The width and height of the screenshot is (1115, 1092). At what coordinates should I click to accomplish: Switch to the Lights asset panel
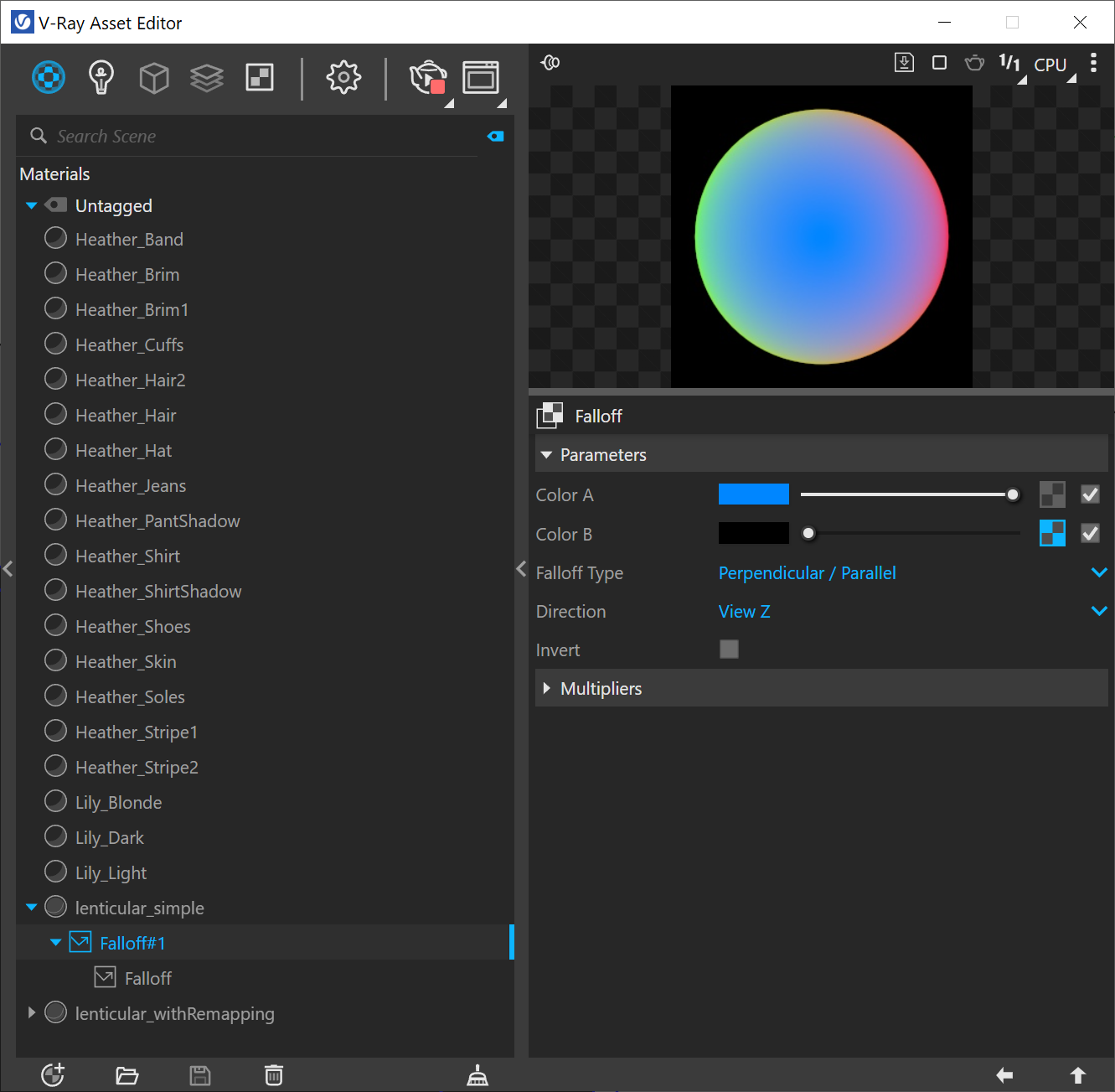click(x=101, y=76)
